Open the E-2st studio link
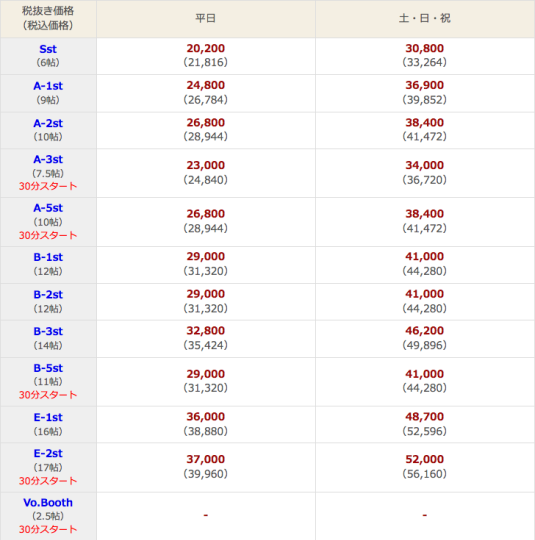Image resolution: width=535 pixels, height=540 pixels. pyautogui.click(x=48, y=453)
